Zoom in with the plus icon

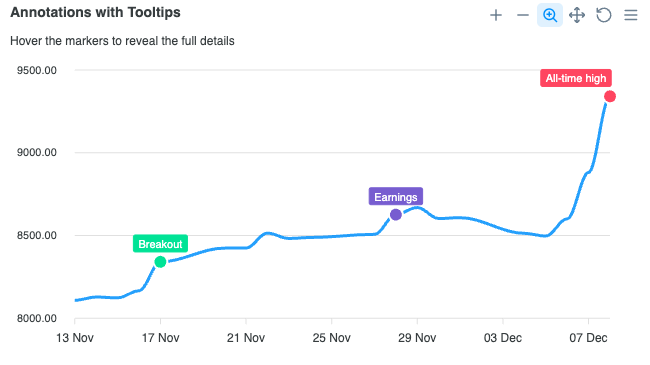point(496,15)
